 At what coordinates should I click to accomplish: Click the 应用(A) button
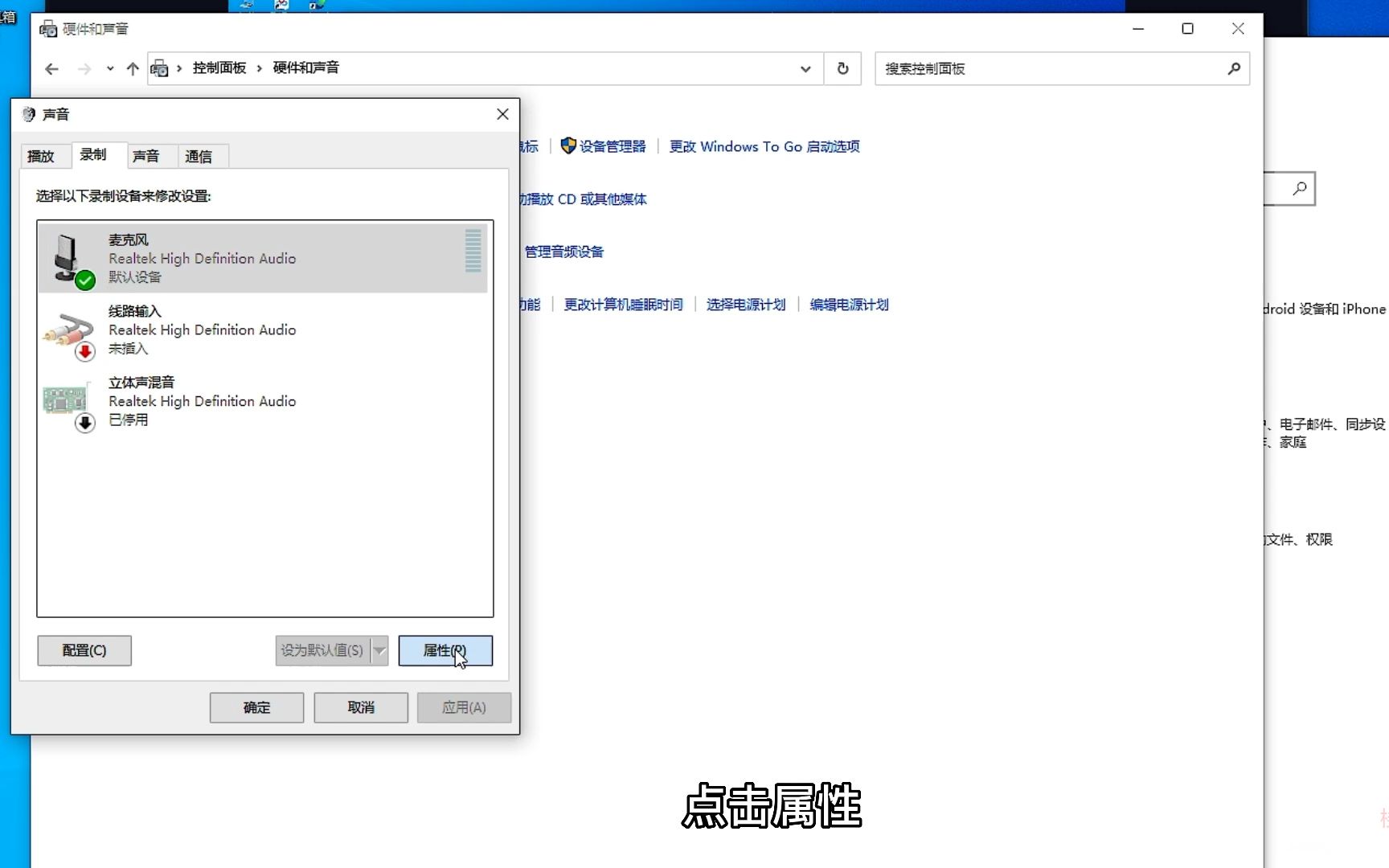[464, 707]
